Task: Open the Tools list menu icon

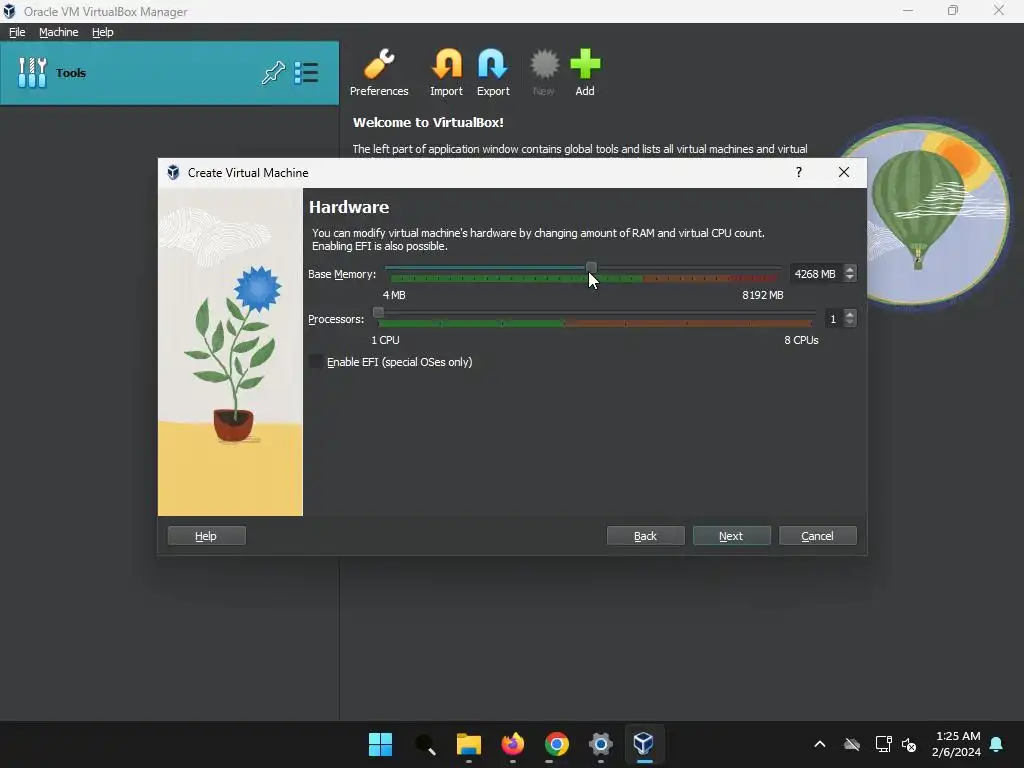Action: 306,72
